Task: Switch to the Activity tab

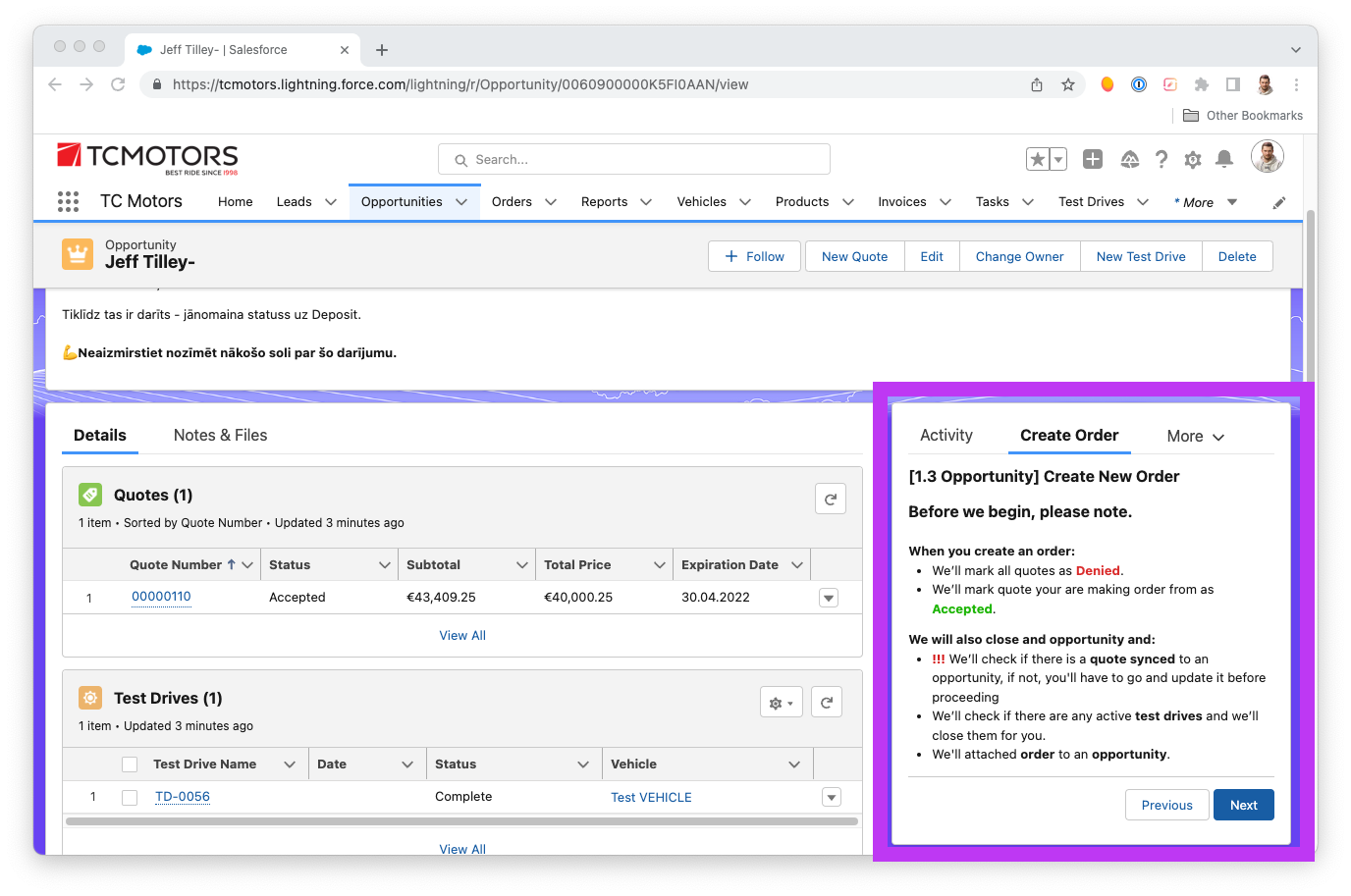Action: tap(946, 436)
